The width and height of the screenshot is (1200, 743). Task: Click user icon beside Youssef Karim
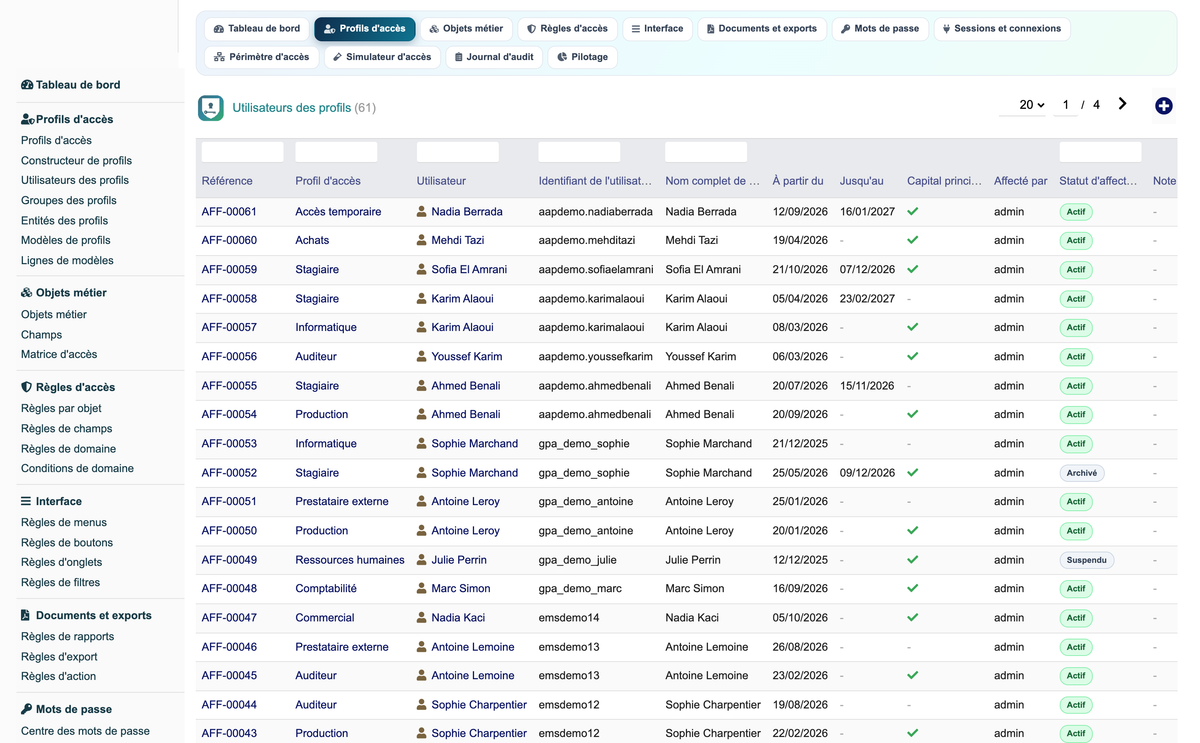tap(422, 357)
